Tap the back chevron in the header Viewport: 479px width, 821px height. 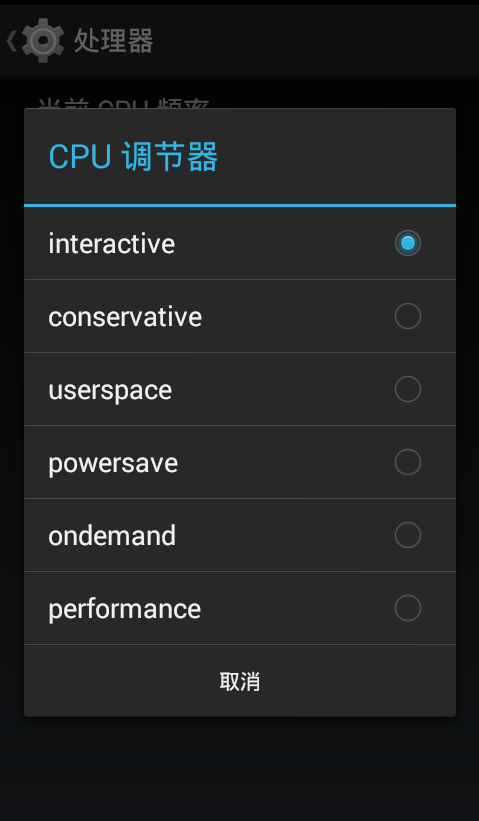(11, 41)
